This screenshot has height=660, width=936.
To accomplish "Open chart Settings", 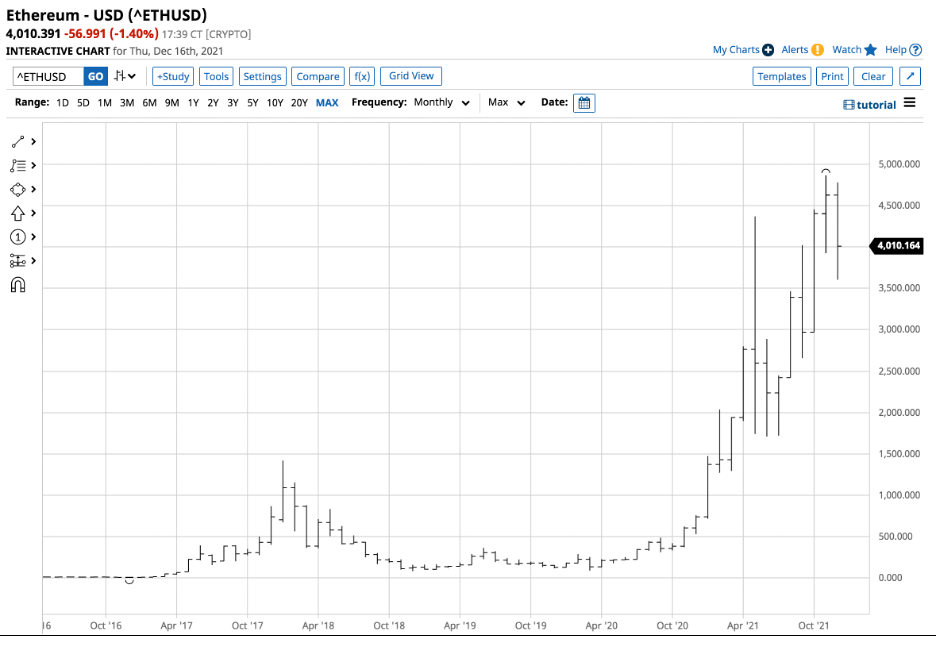I will 263,76.
